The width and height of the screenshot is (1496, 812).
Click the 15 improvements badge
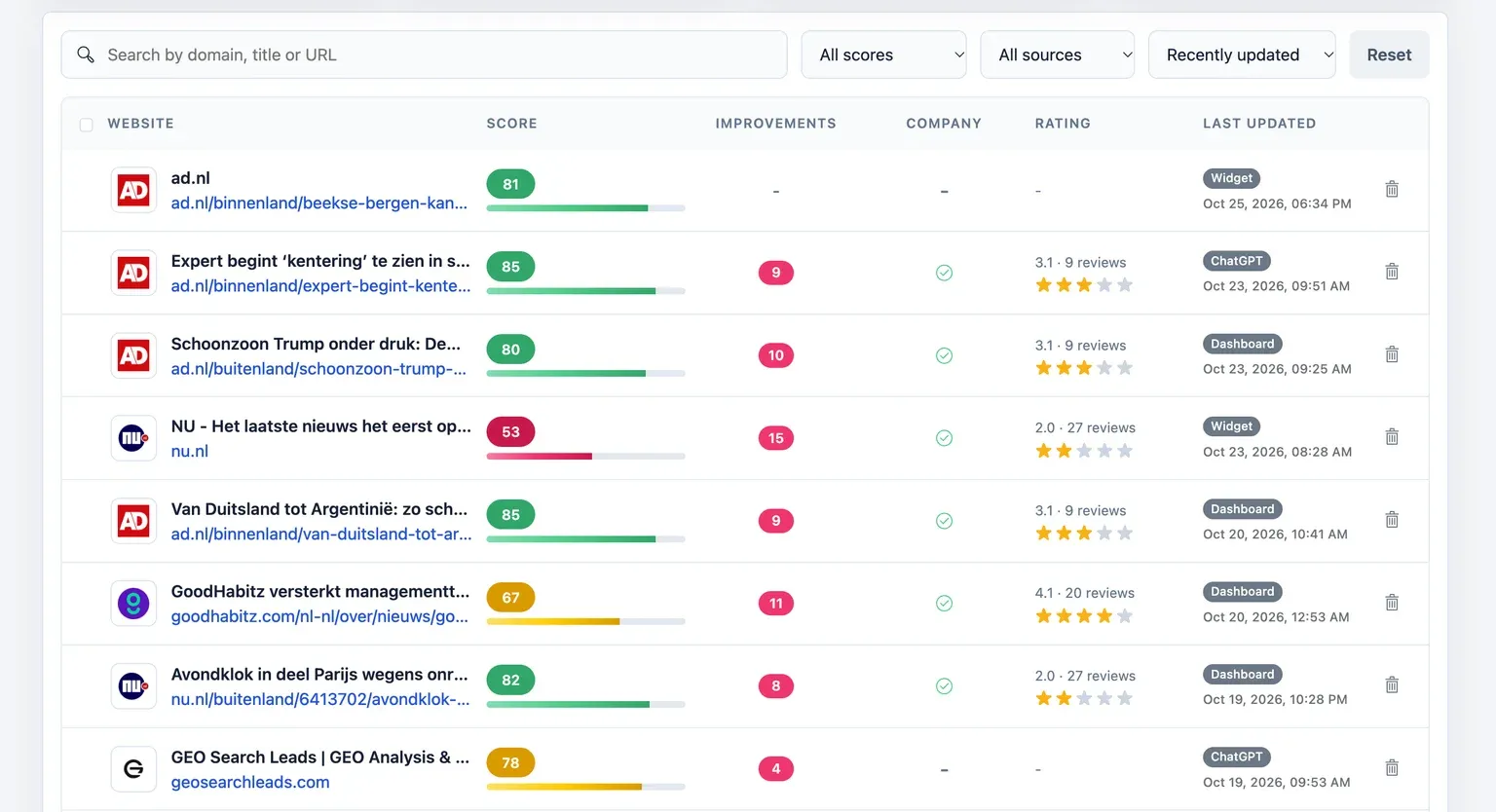(776, 438)
